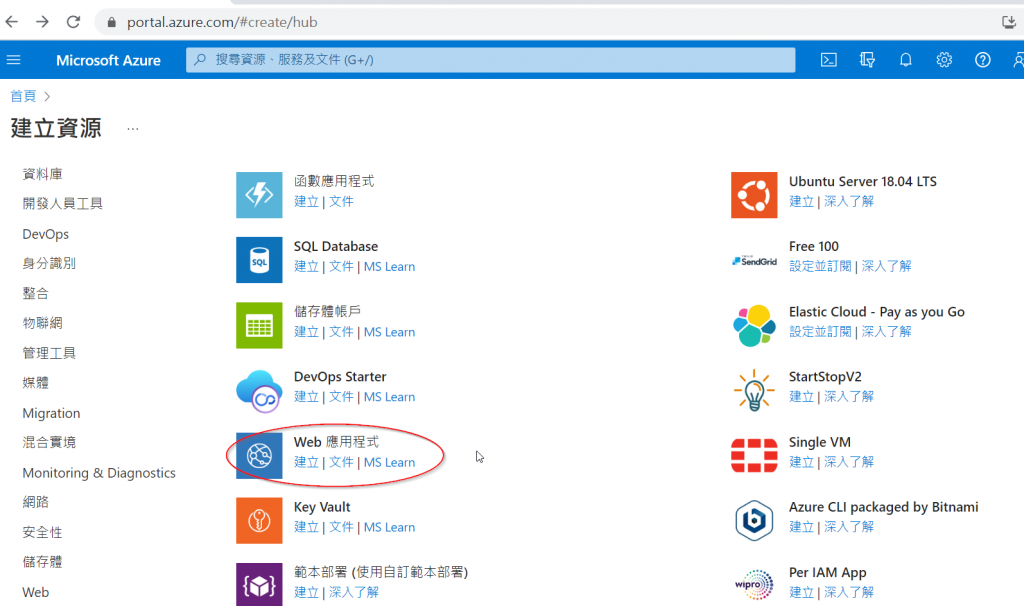Click the Web 應用程式 globe icon
The width and height of the screenshot is (1024, 606).
259,456
